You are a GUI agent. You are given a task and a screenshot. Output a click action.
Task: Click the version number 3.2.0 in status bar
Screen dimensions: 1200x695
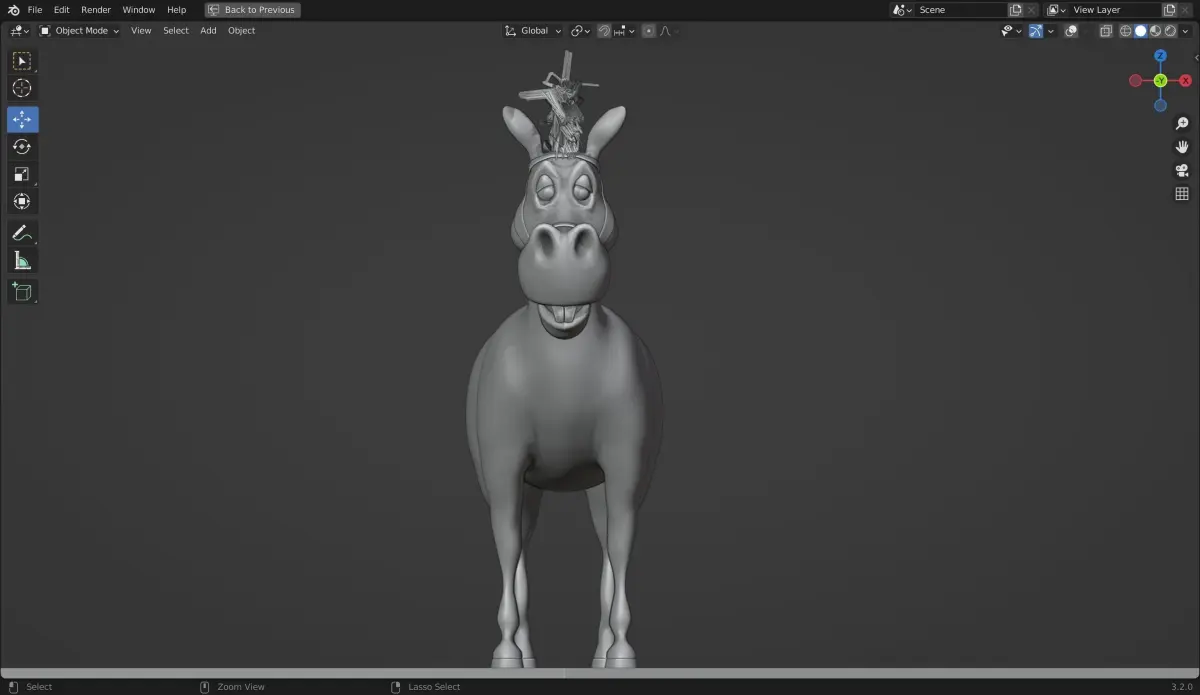pyautogui.click(x=1183, y=687)
